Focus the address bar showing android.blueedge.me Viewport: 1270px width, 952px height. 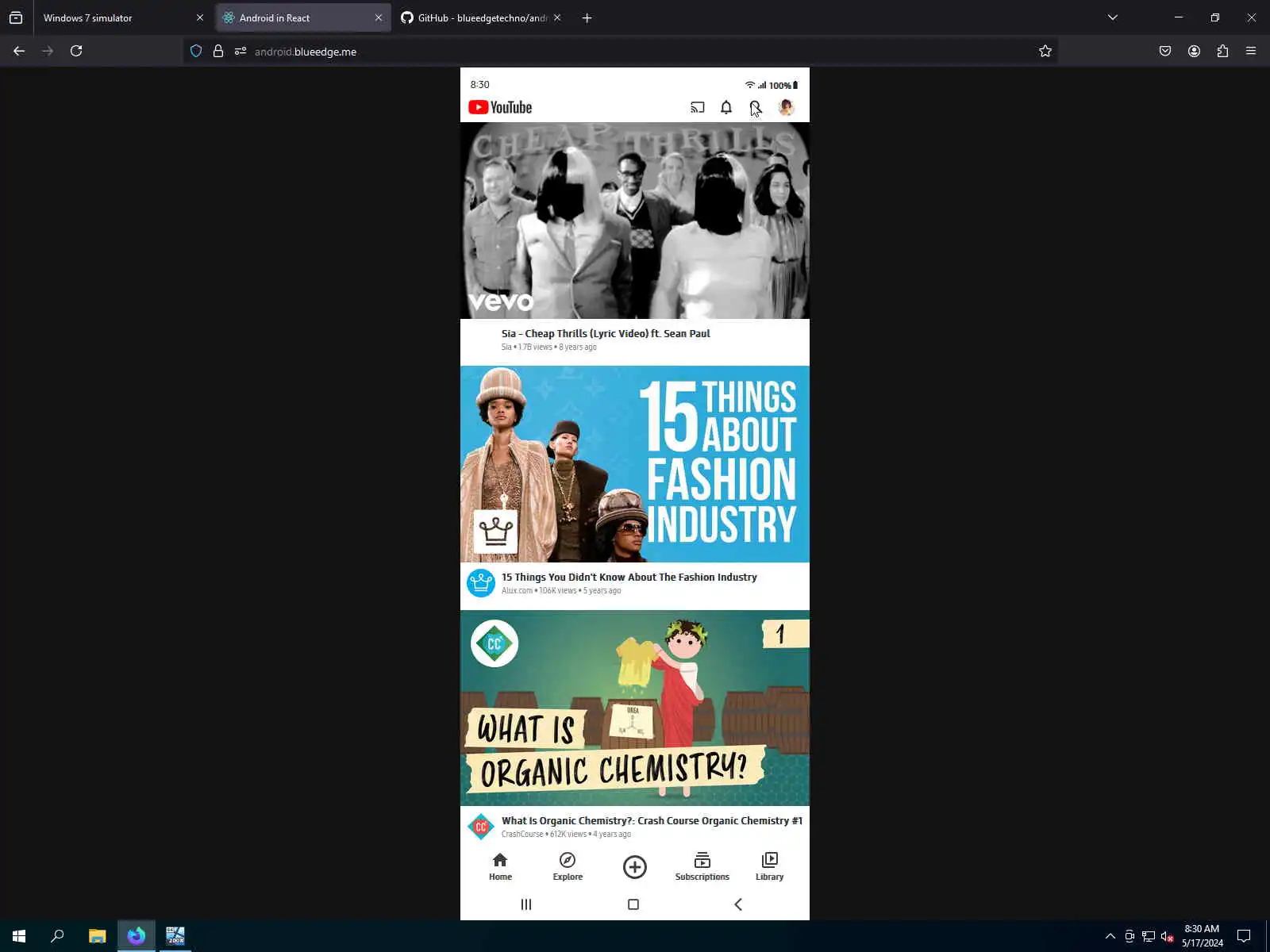coord(619,51)
